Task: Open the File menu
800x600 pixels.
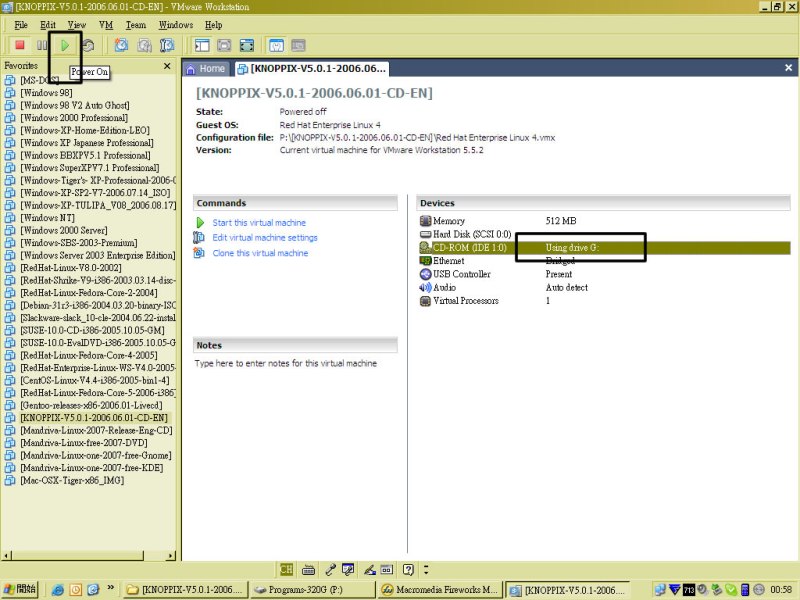Action: (x=21, y=25)
